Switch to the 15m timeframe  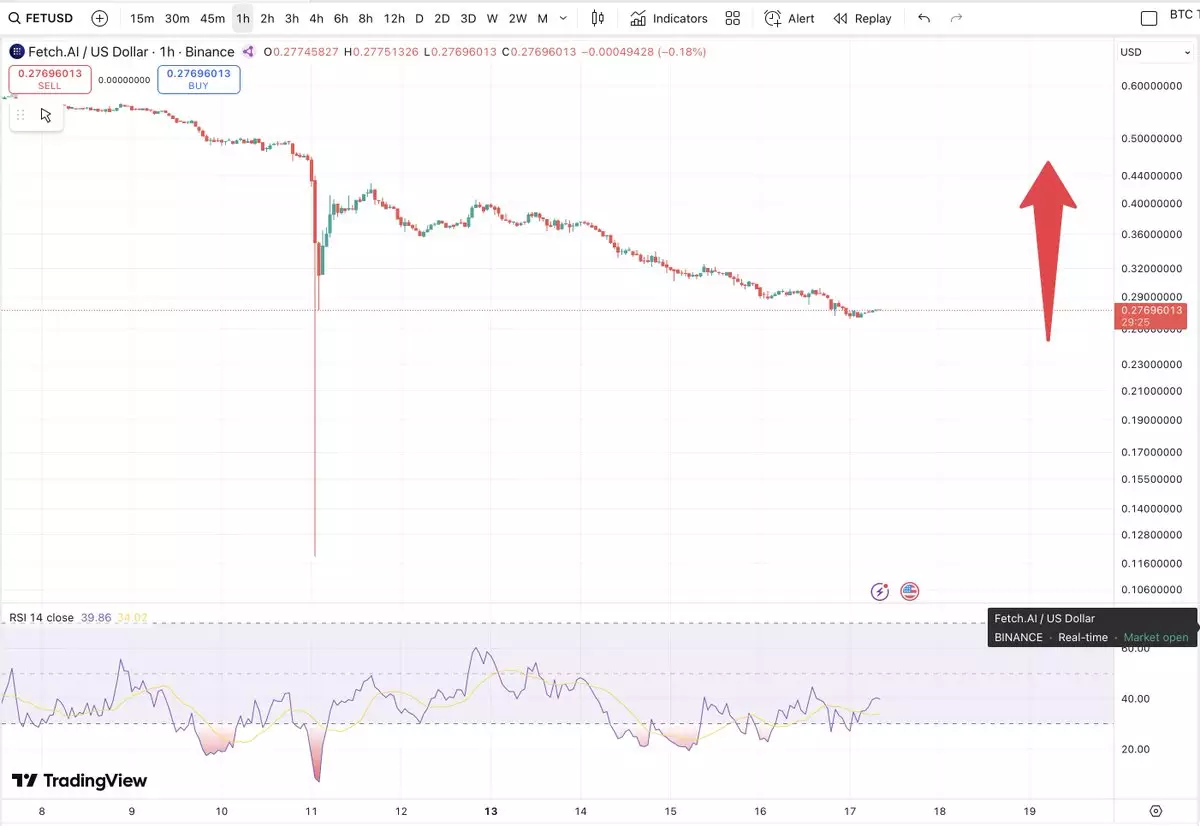[x=142, y=18]
